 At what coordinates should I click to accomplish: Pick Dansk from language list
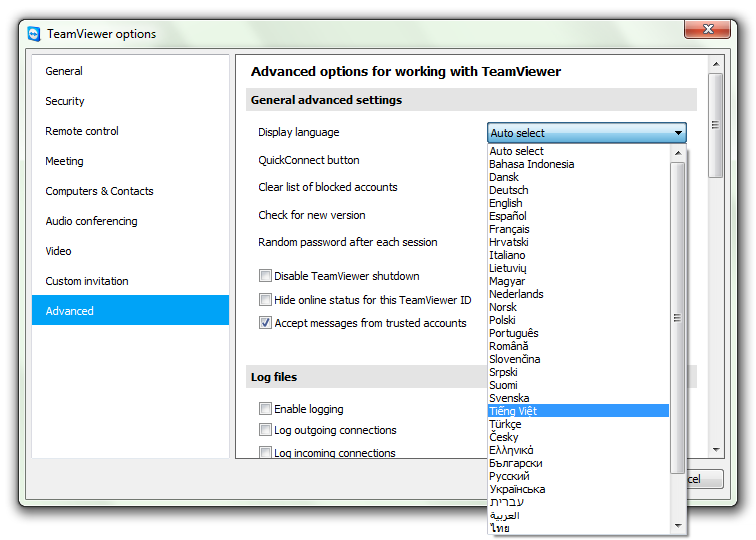click(579, 177)
